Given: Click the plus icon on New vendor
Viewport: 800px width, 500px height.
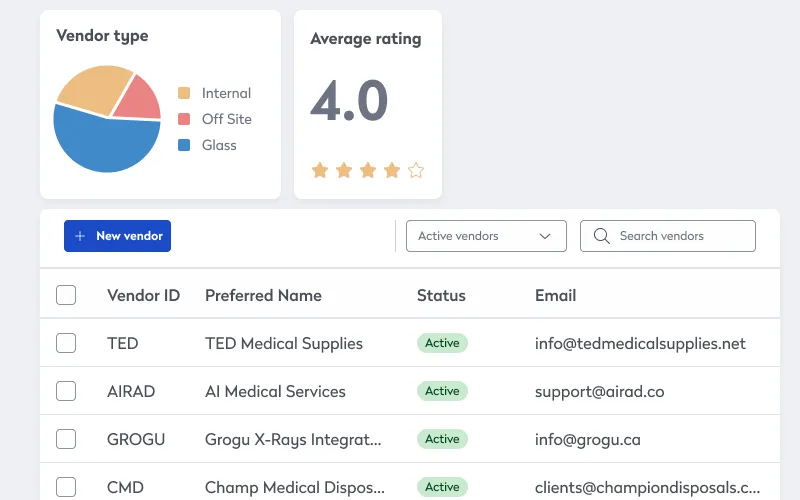Looking at the screenshot, I should 80,236.
